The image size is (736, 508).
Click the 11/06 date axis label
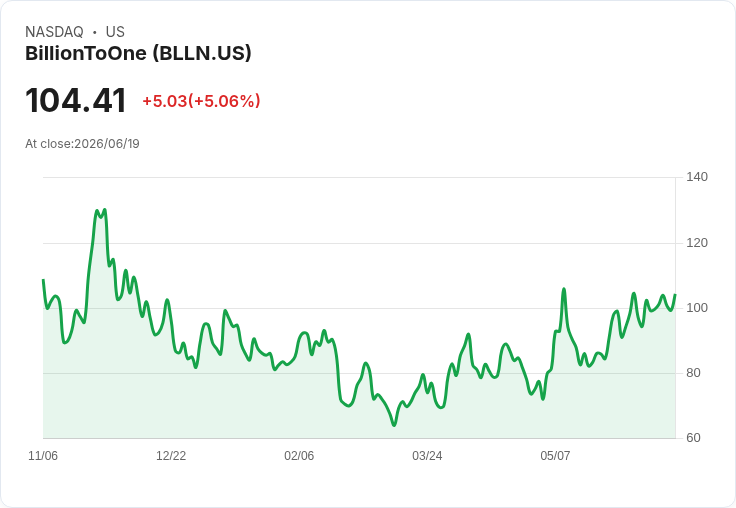[x=43, y=455]
